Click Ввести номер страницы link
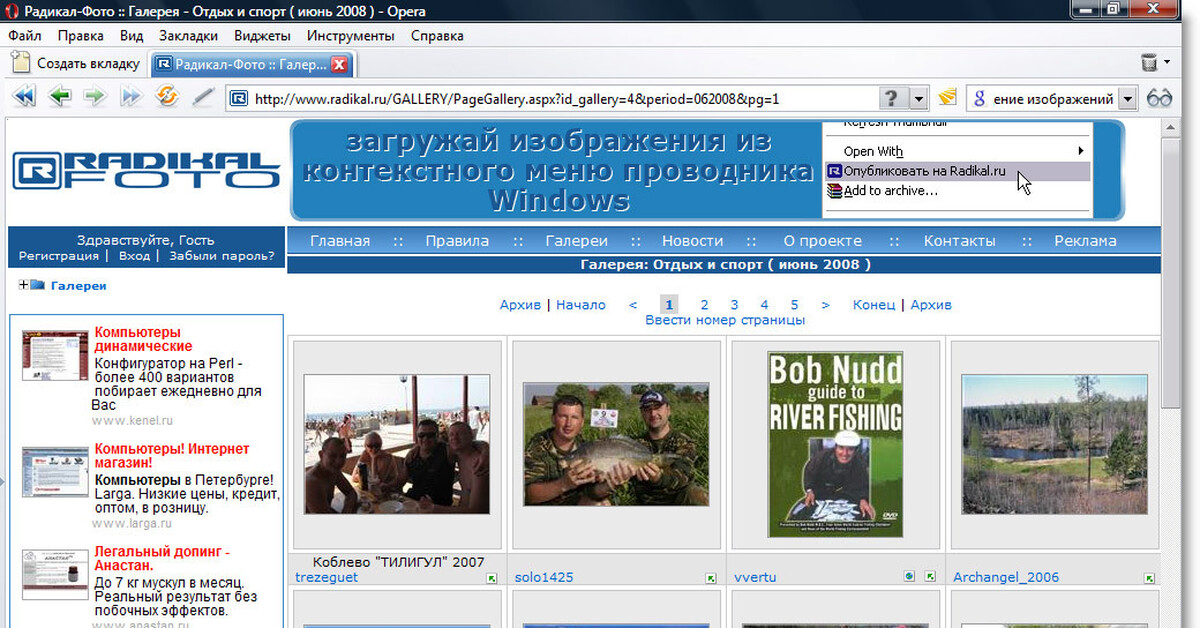Screen dimensions: 1200x628 click(x=725, y=321)
